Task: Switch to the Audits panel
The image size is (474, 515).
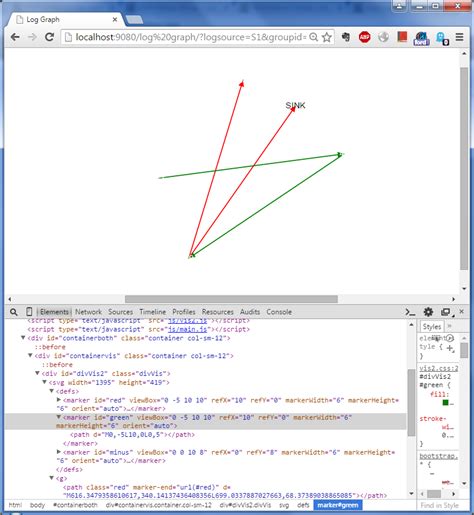Action: pos(250,312)
